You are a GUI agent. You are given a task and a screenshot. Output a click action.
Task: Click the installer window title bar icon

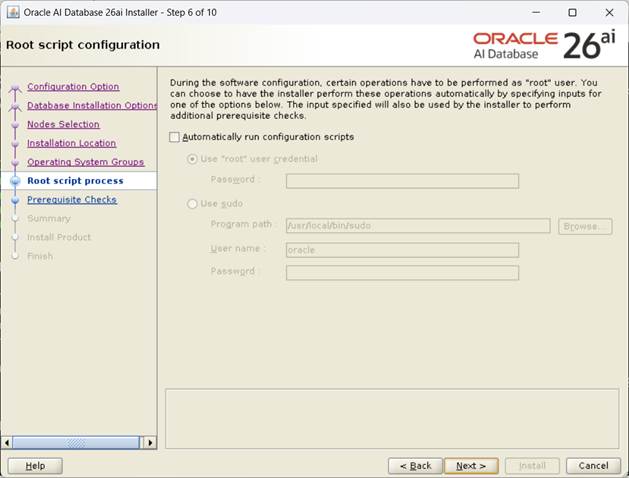point(13,12)
